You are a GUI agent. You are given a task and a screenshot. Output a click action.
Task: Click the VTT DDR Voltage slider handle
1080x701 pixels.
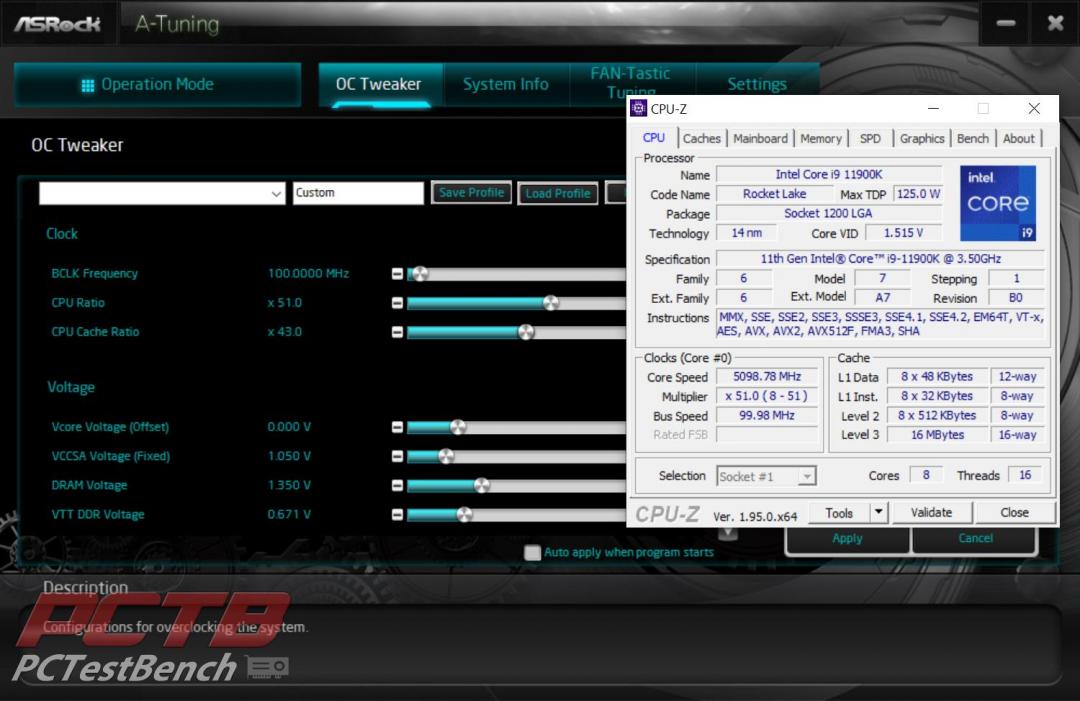coord(464,515)
